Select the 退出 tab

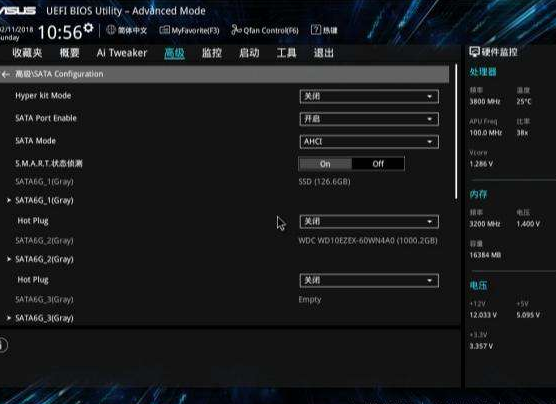point(323,53)
